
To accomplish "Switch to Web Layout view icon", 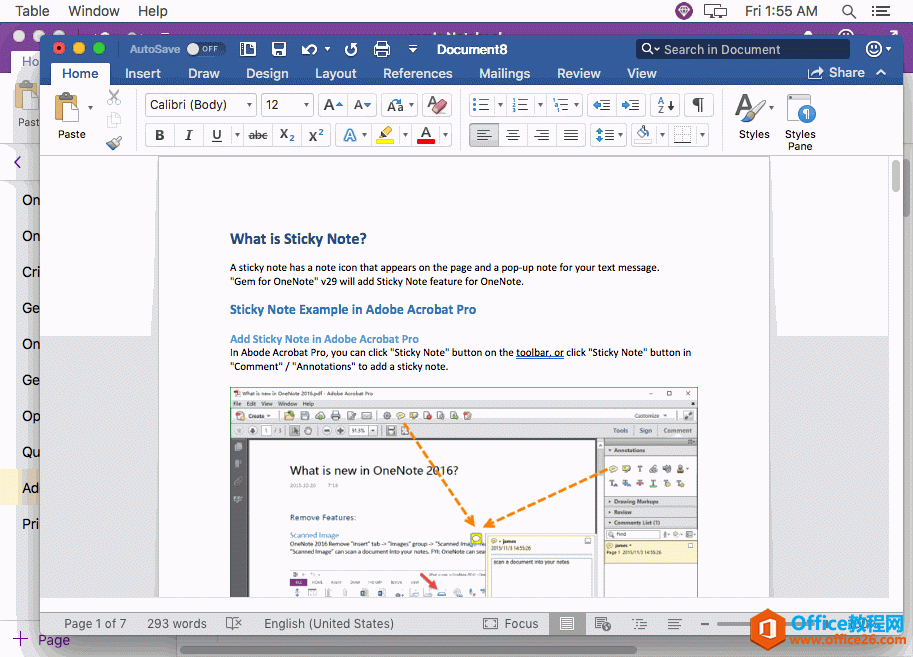I will click(603, 624).
